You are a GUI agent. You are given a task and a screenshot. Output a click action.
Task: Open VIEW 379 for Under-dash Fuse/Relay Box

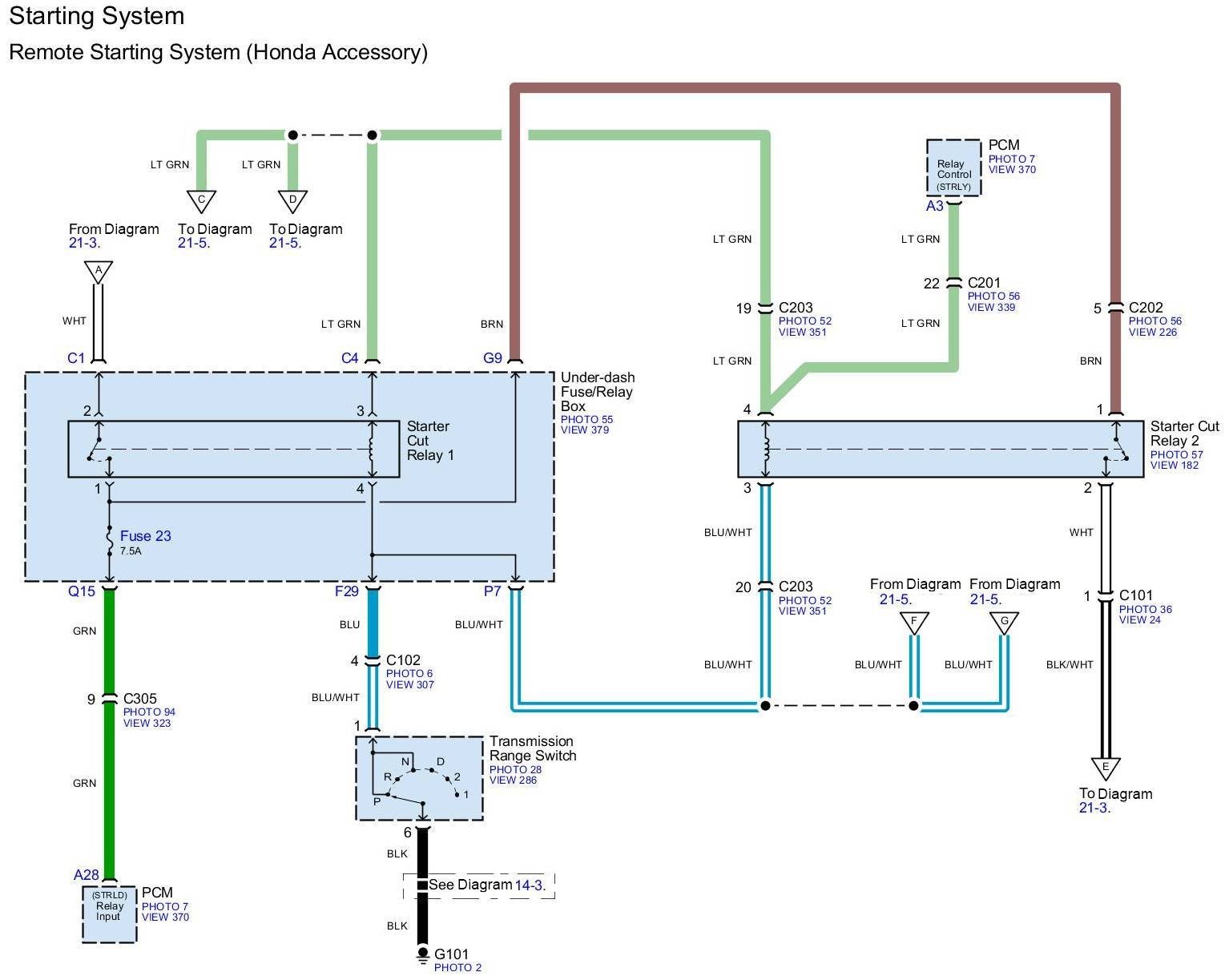585,430
